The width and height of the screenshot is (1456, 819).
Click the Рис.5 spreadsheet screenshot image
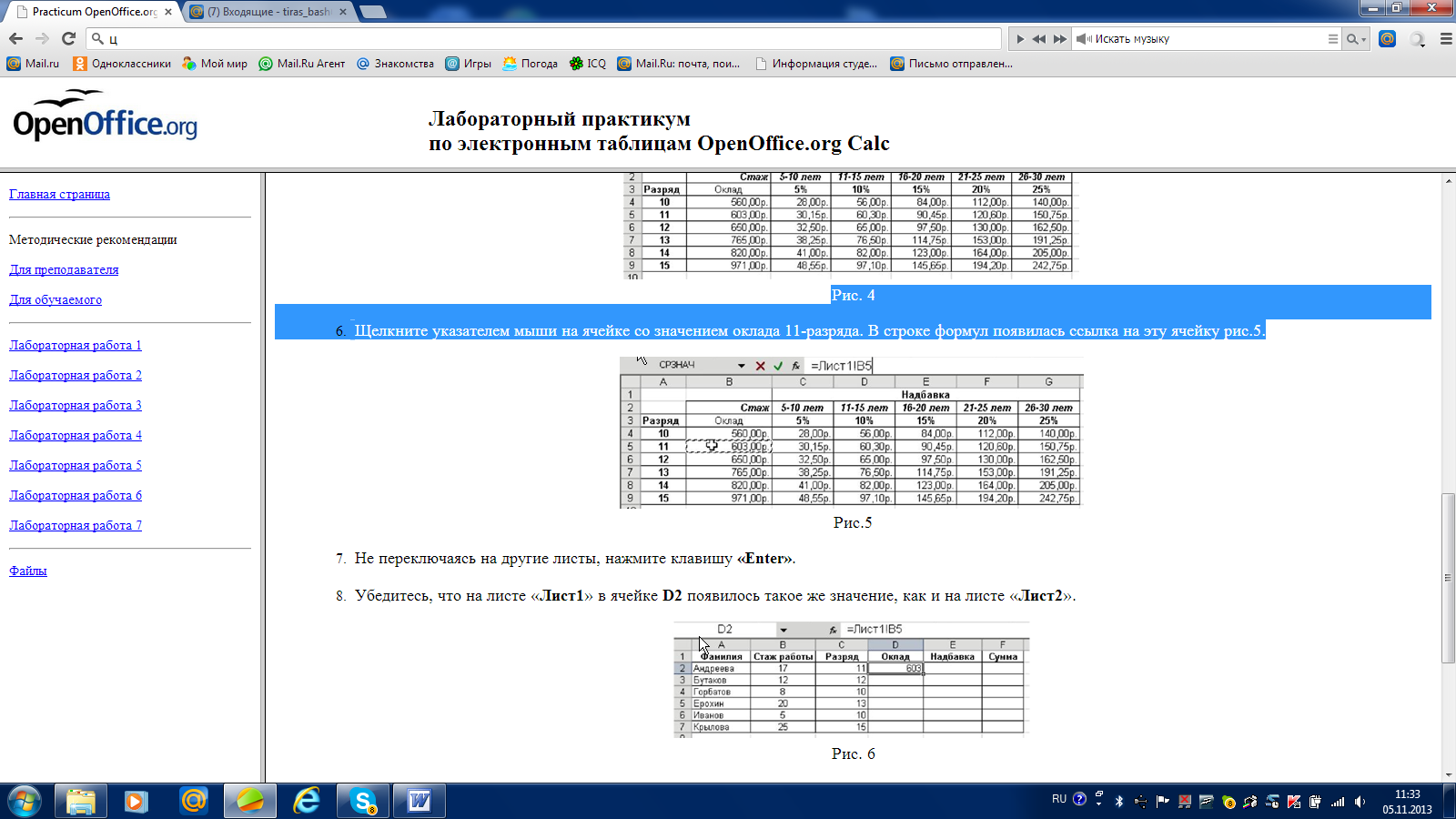[852, 432]
